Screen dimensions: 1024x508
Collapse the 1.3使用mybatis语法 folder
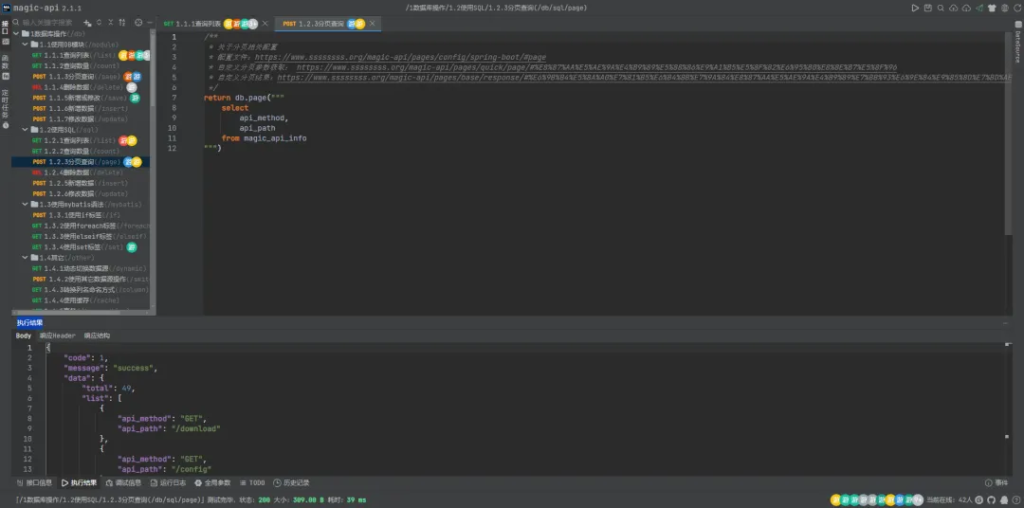pyautogui.click(x=25, y=204)
